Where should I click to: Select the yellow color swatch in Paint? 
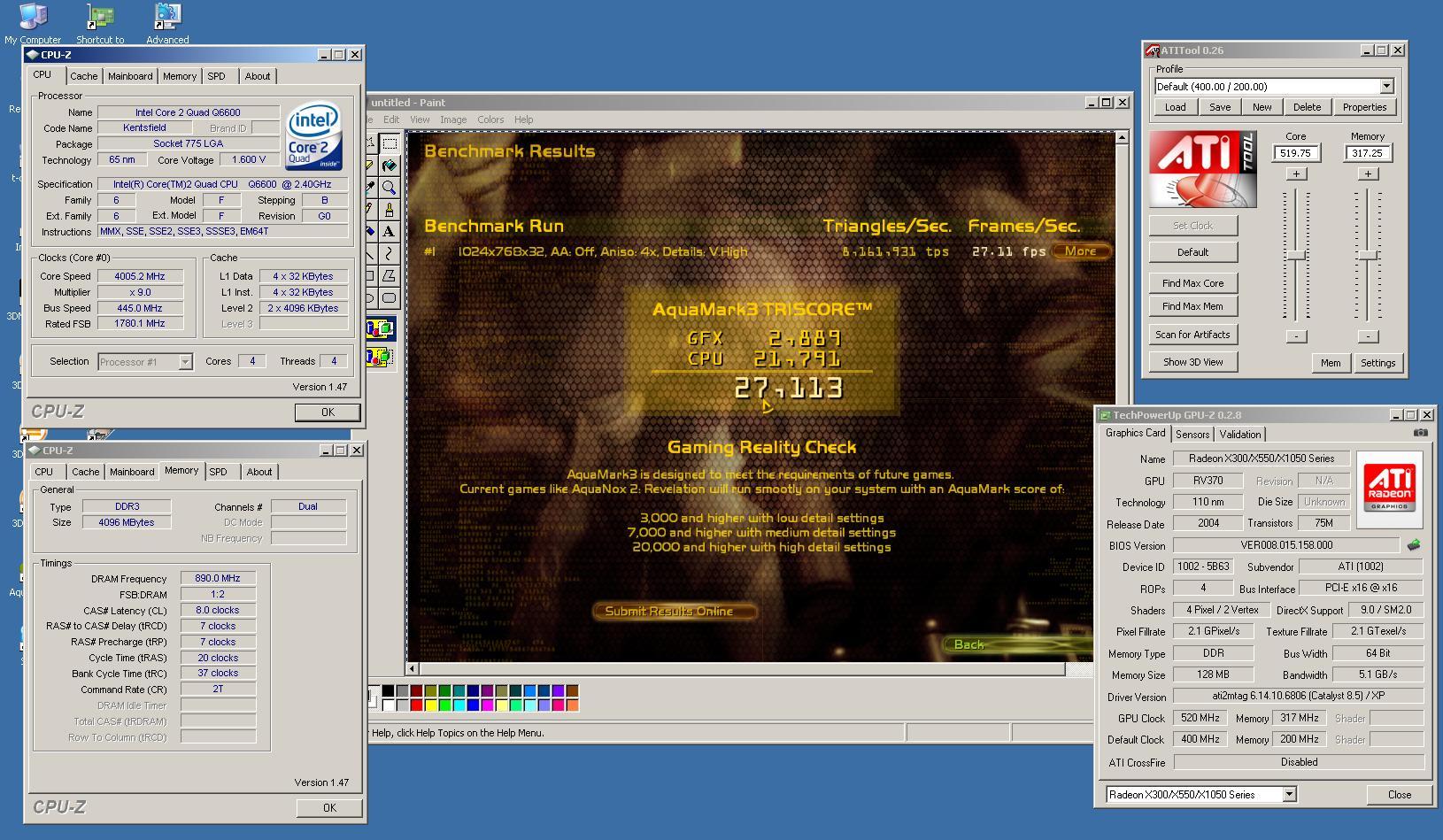tap(430, 705)
